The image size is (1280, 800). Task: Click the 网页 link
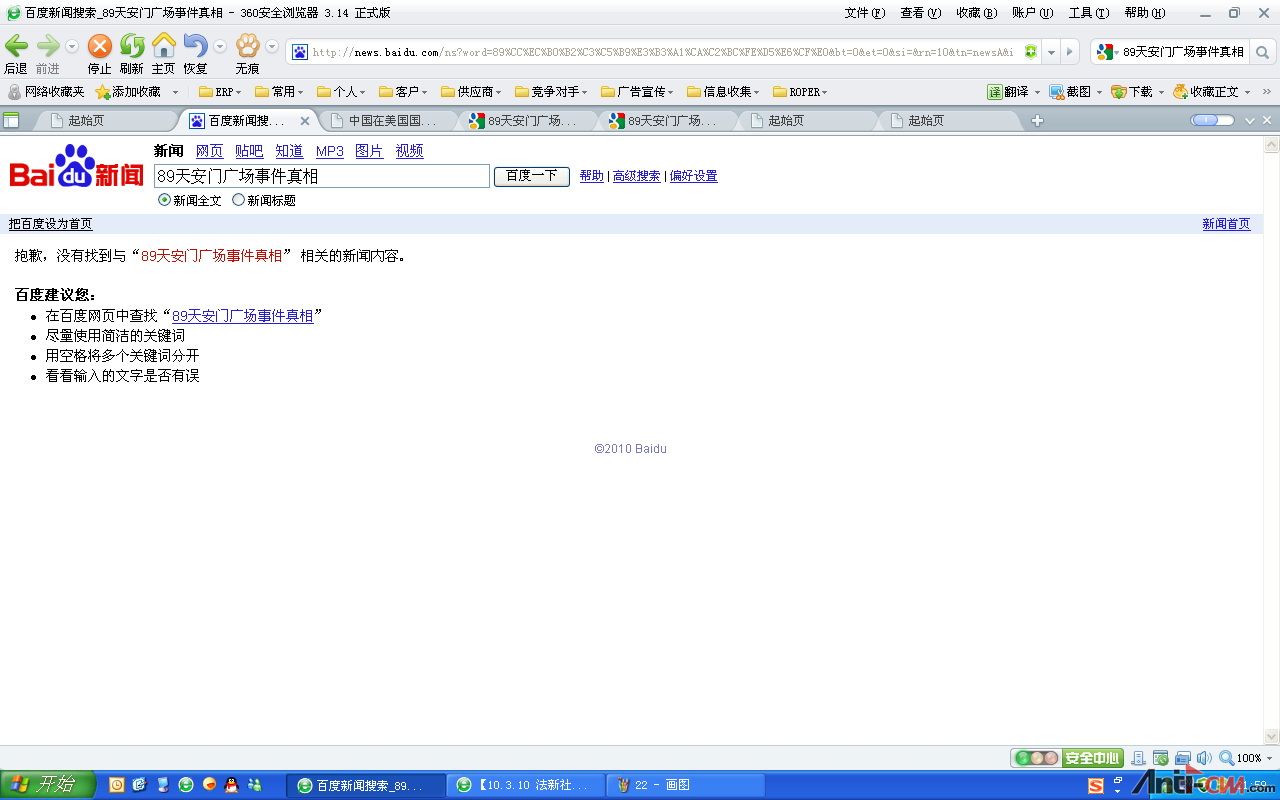pyautogui.click(x=210, y=151)
